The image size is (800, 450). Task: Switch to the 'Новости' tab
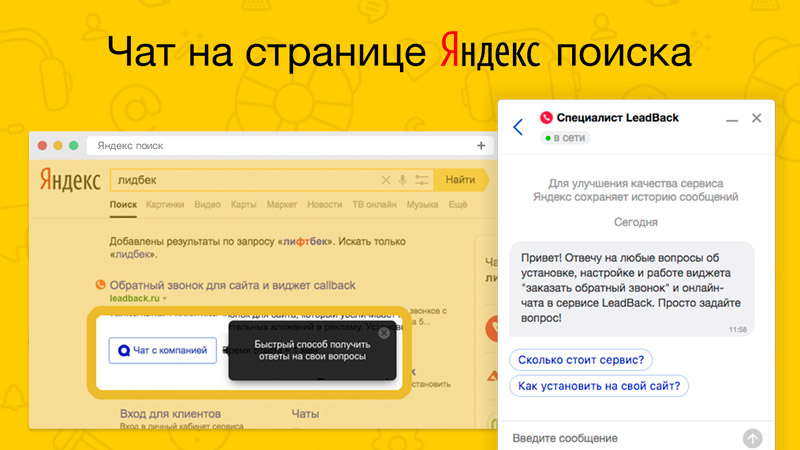click(x=324, y=205)
